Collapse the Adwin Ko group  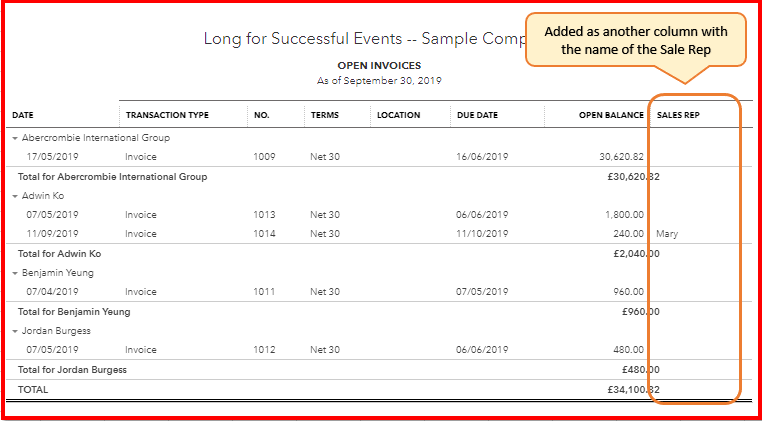pos(14,196)
